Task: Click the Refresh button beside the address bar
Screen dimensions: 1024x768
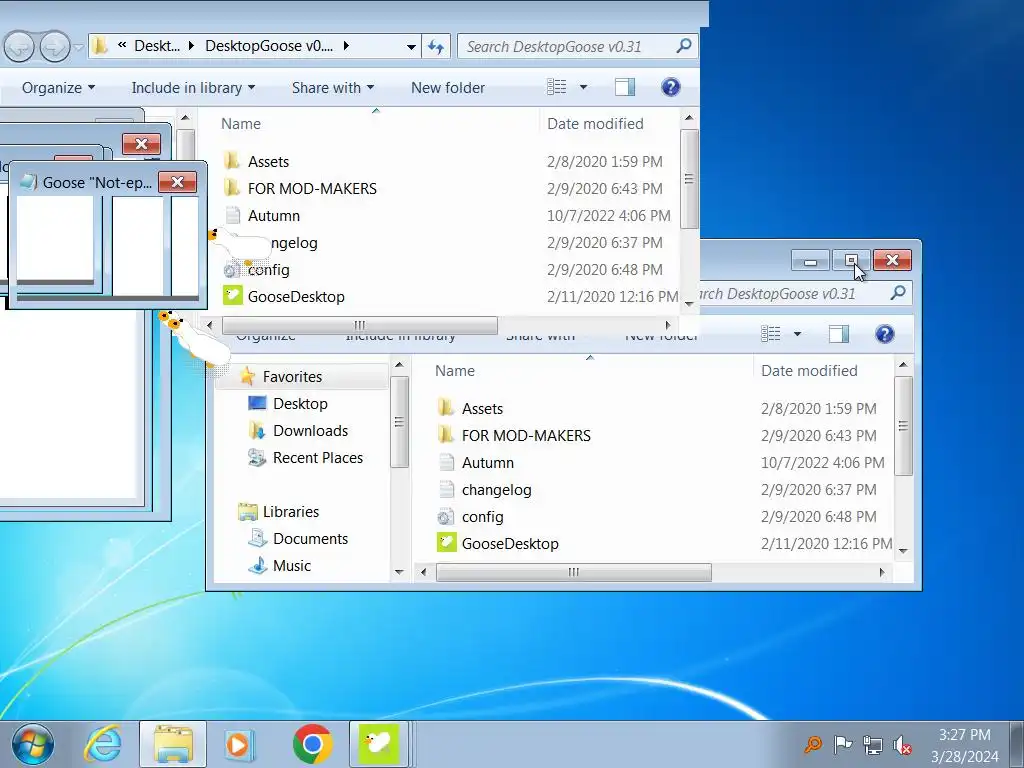Action: [436, 46]
